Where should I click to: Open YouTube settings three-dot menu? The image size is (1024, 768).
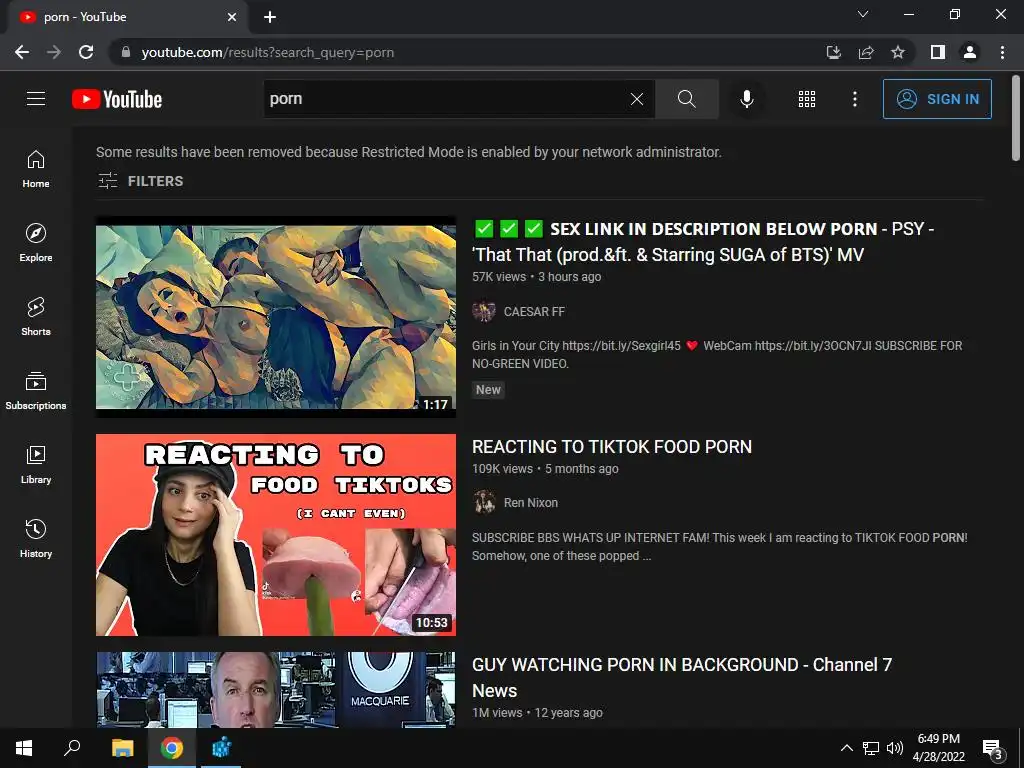click(854, 99)
